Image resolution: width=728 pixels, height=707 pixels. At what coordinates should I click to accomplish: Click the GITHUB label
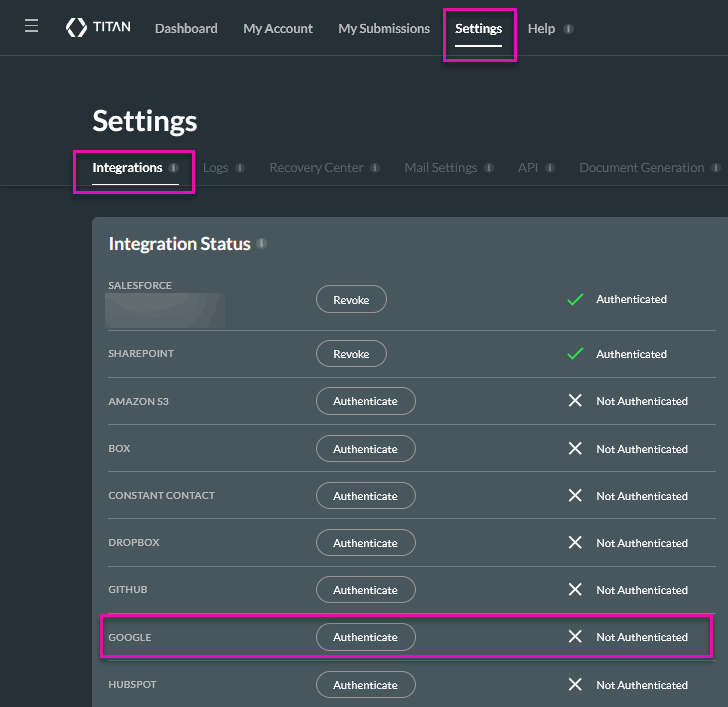[128, 590]
